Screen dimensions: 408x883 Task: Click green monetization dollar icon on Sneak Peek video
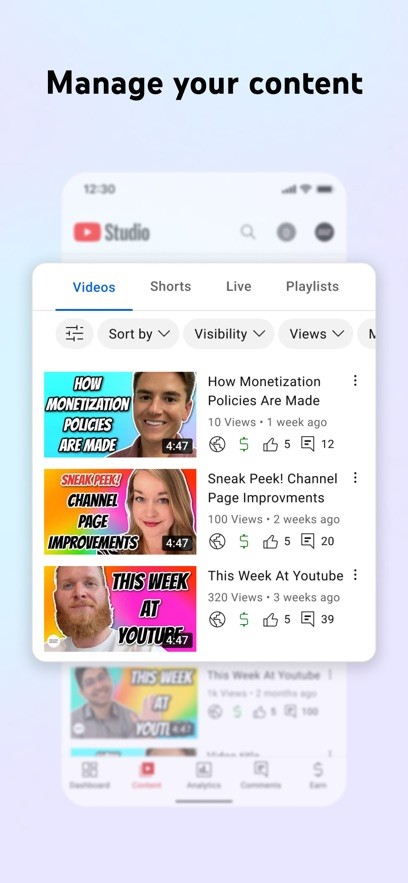pos(244,541)
